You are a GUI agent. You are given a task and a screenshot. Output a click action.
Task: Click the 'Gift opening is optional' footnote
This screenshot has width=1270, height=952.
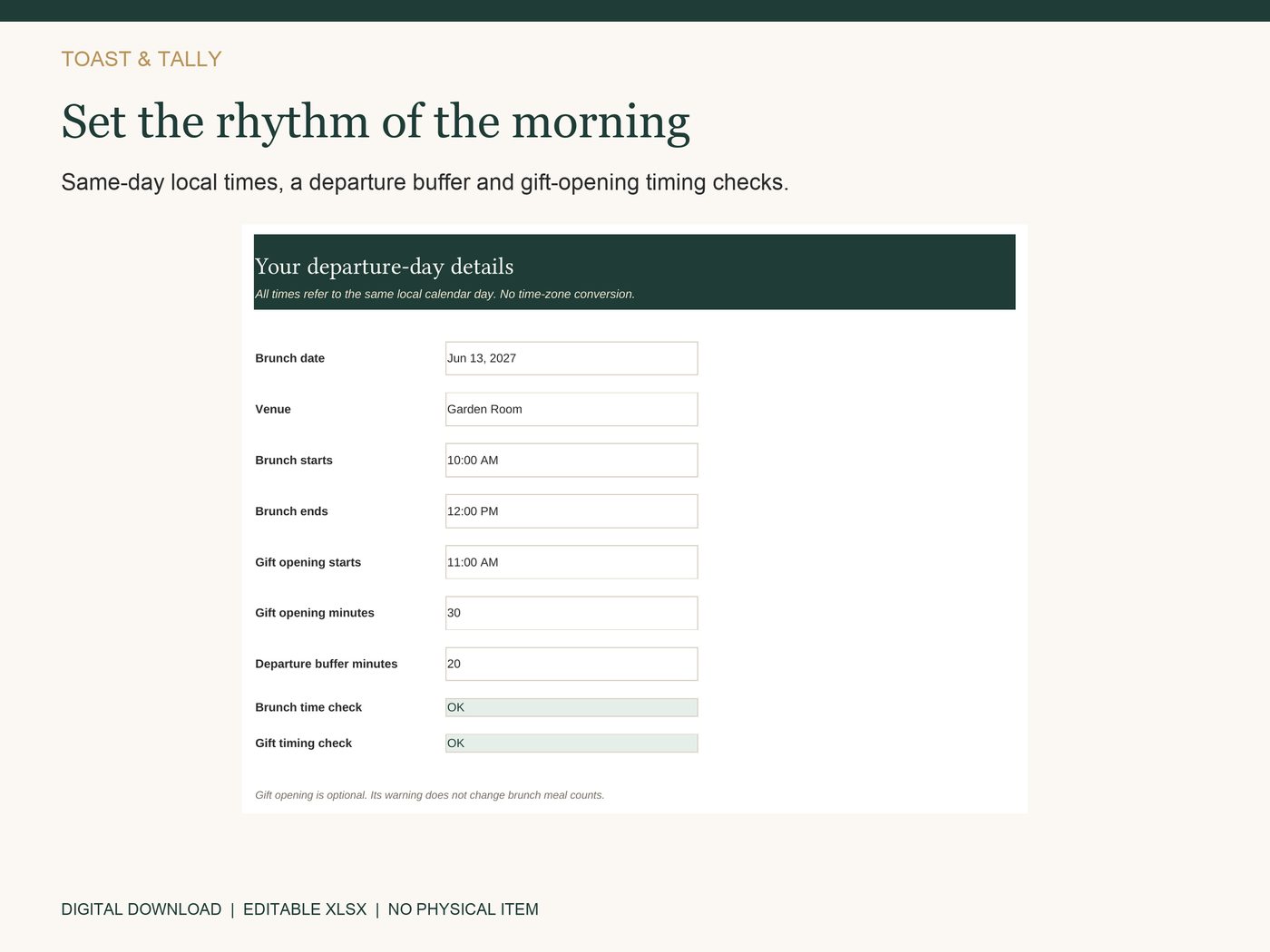pos(430,795)
